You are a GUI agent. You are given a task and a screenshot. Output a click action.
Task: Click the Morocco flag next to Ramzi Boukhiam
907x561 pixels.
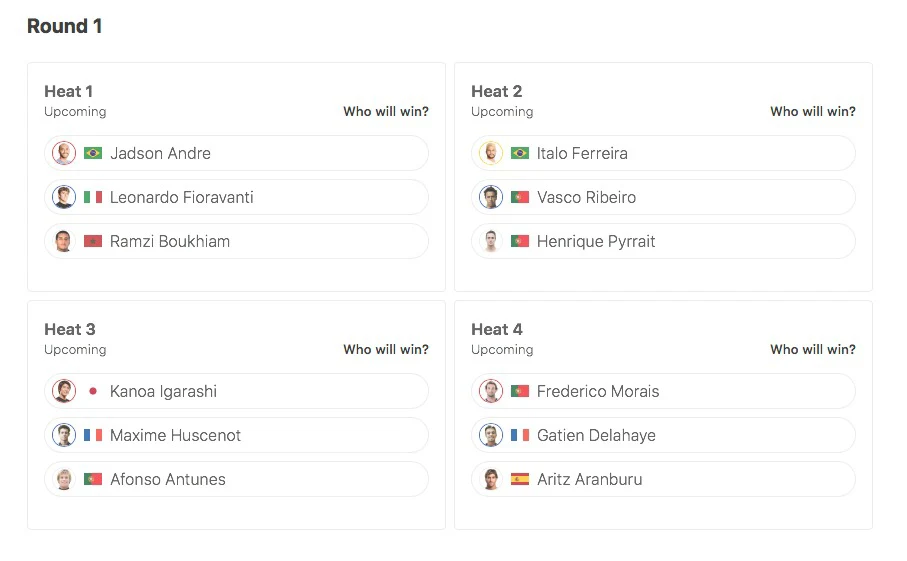click(93, 241)
